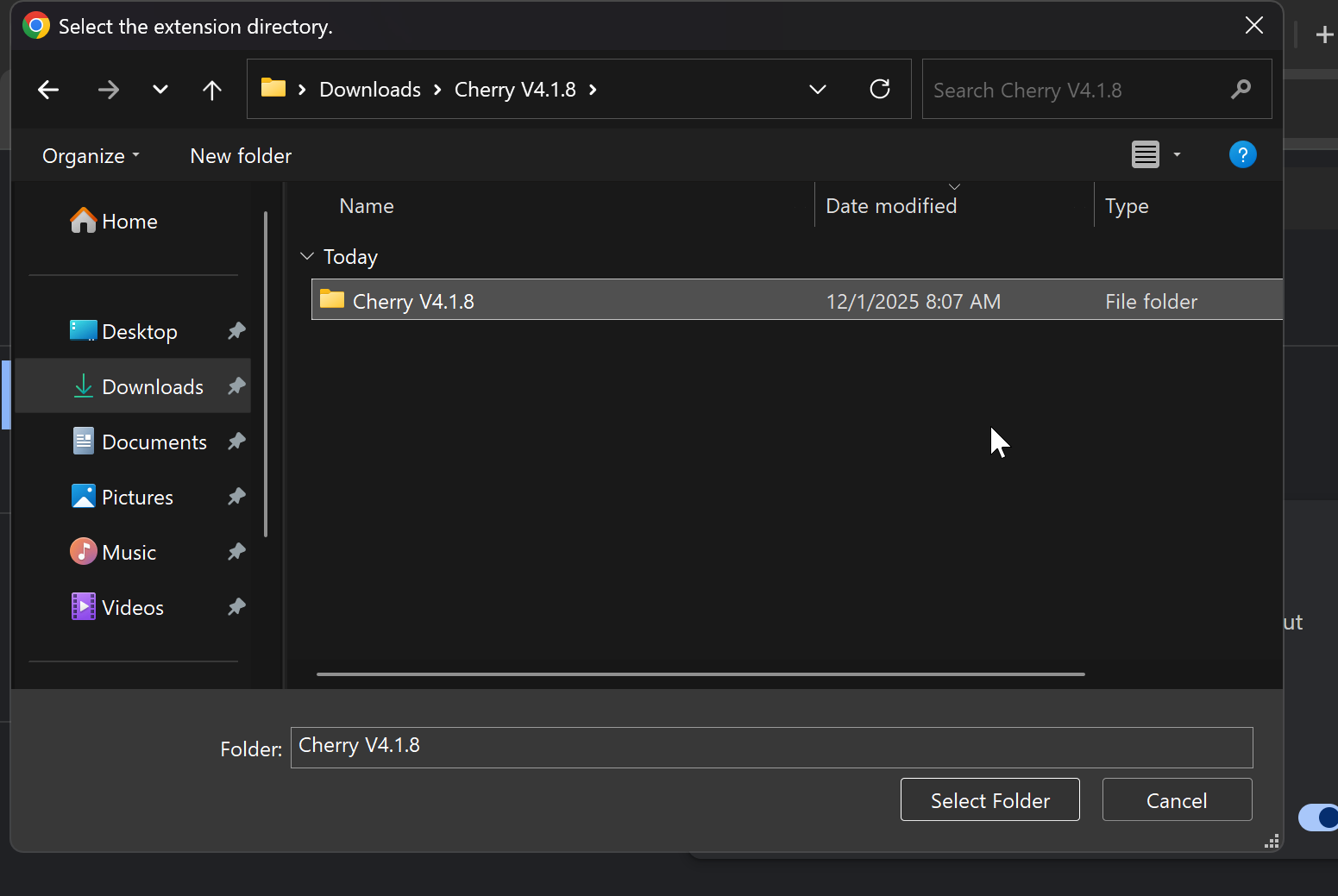
Task: Collapse the Today group
Action: (306, 256)
